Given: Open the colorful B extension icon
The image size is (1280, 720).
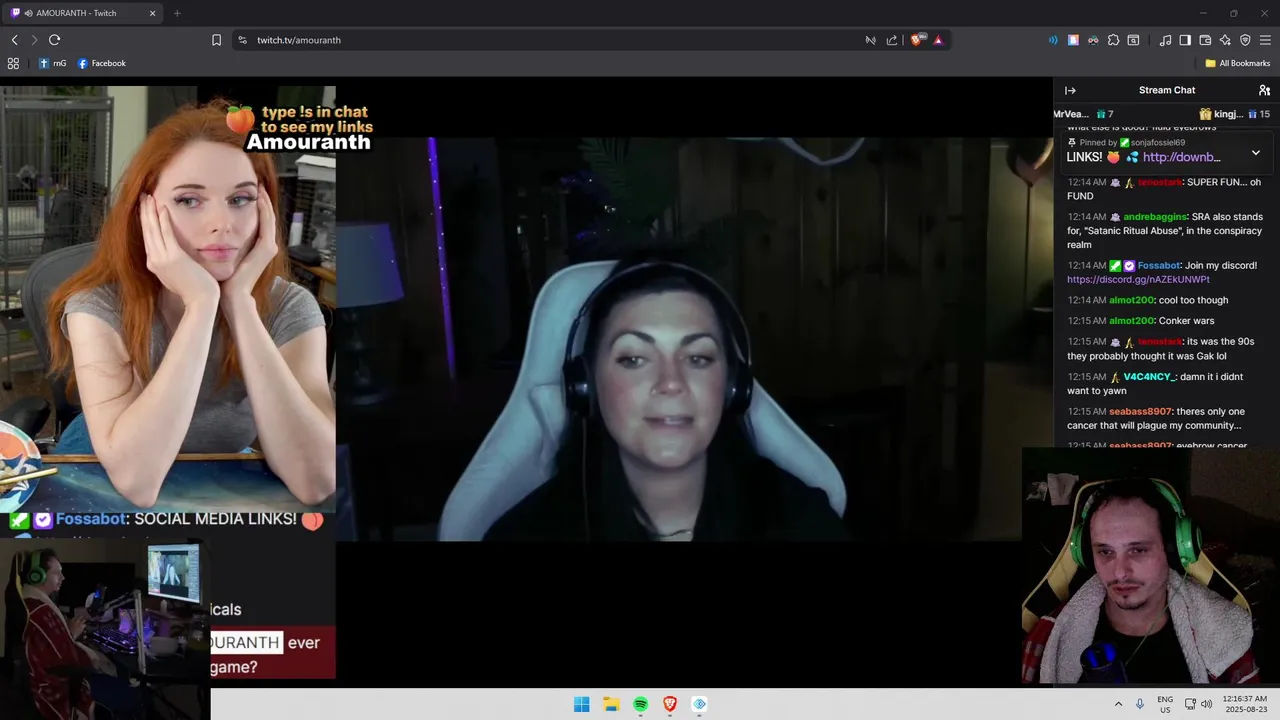Looking at the screenshot, I should click(x=1073, y=40).
